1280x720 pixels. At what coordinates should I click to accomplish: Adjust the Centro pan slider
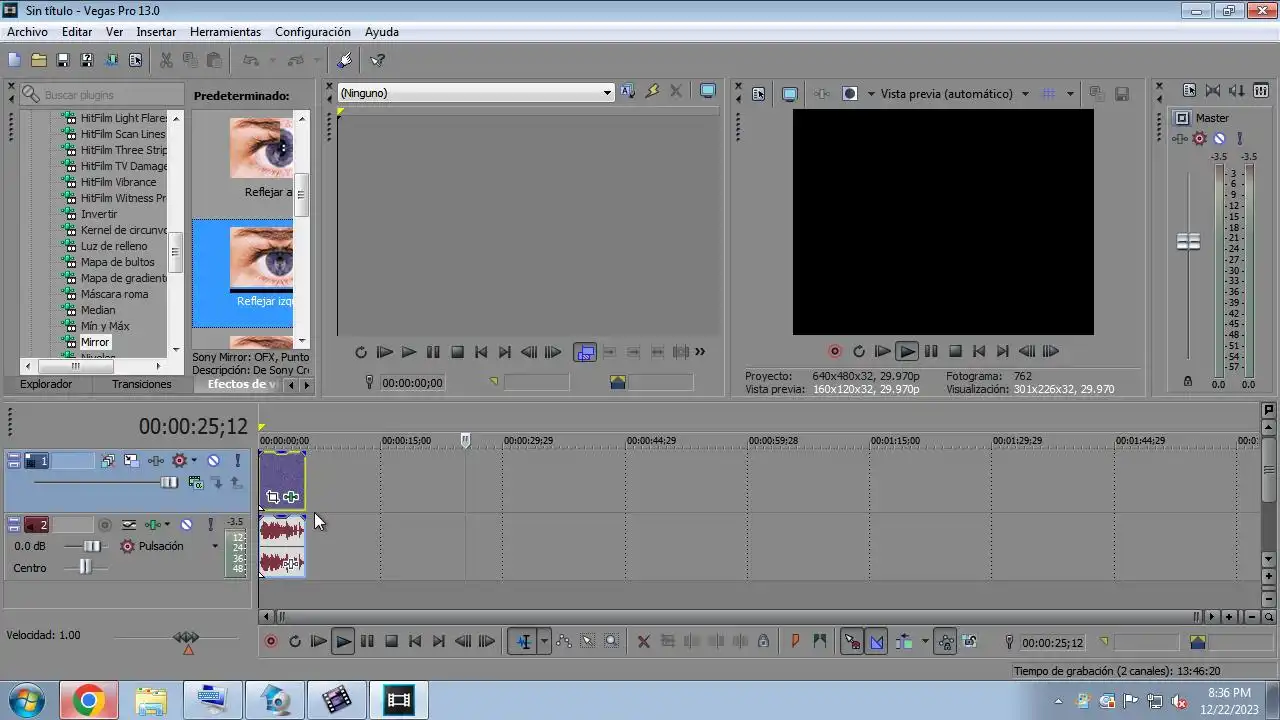(85, 567)
